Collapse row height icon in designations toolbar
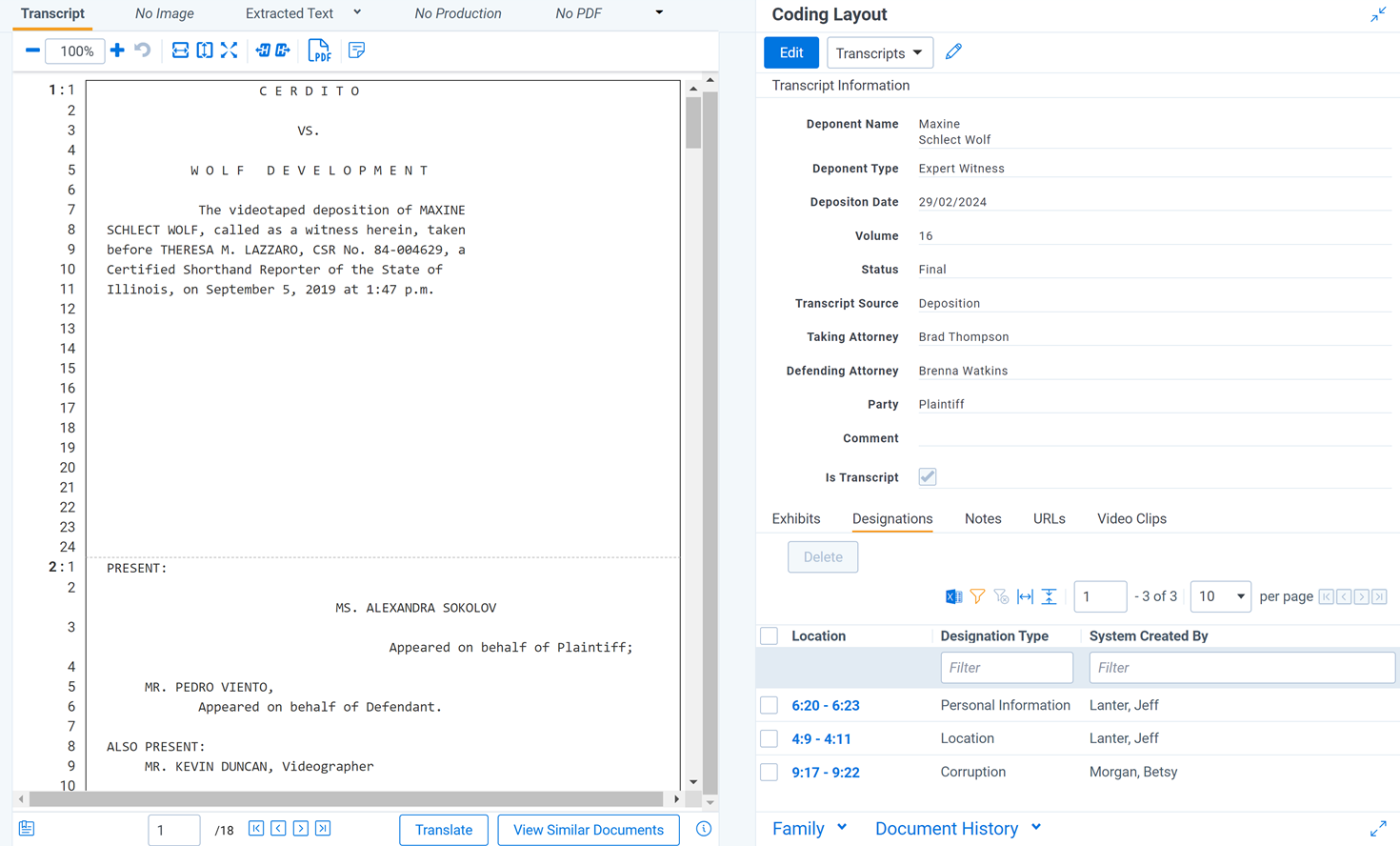This screenshot has height=846, width=1400. click(x=1049, y=596)
